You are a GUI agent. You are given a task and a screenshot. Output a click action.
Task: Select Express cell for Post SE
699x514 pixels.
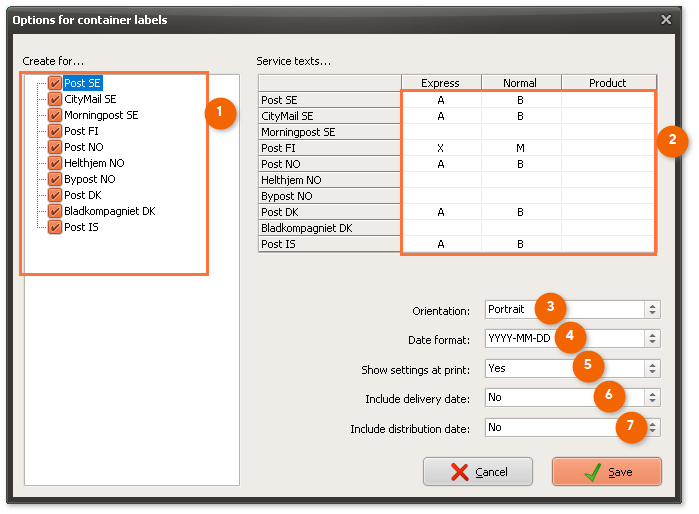tap(441, 100)
